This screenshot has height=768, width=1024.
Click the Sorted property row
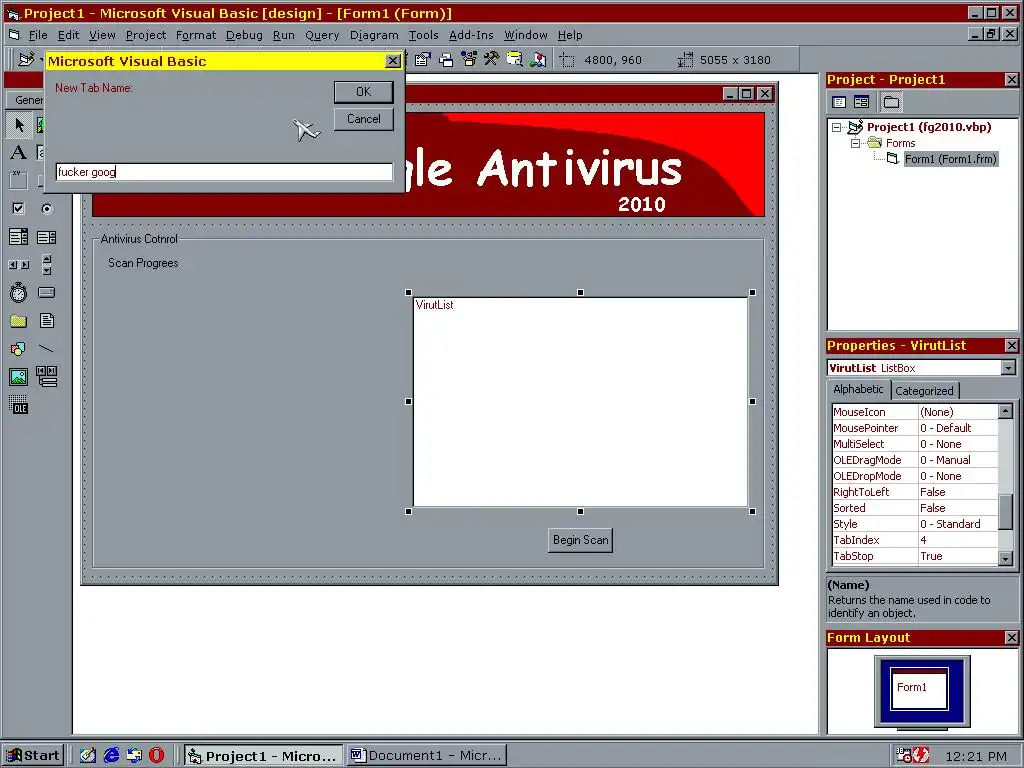click(x=914, y=508)
